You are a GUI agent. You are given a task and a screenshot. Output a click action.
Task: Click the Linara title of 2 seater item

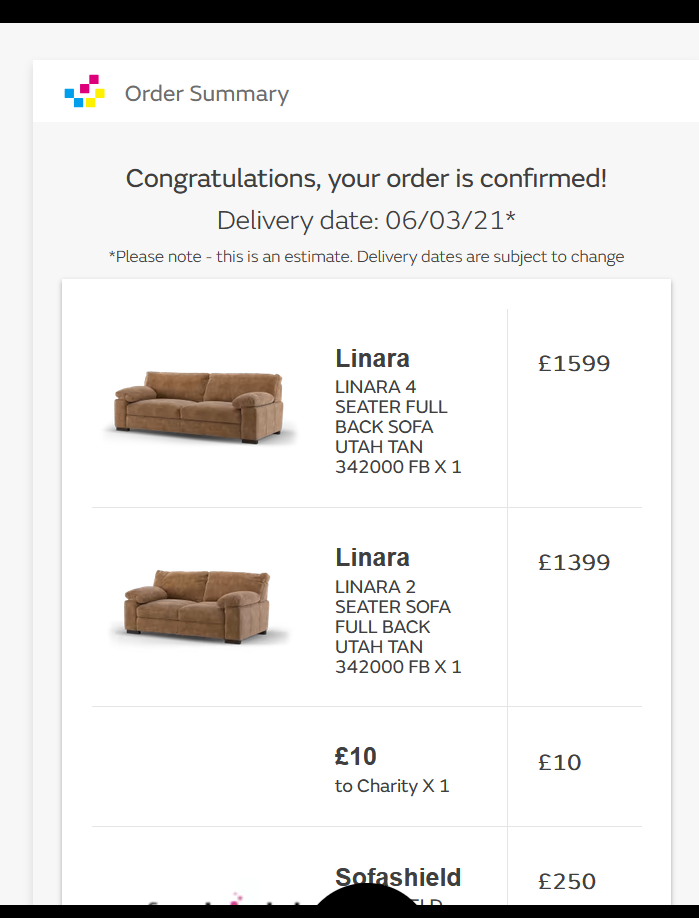point(372,558)
